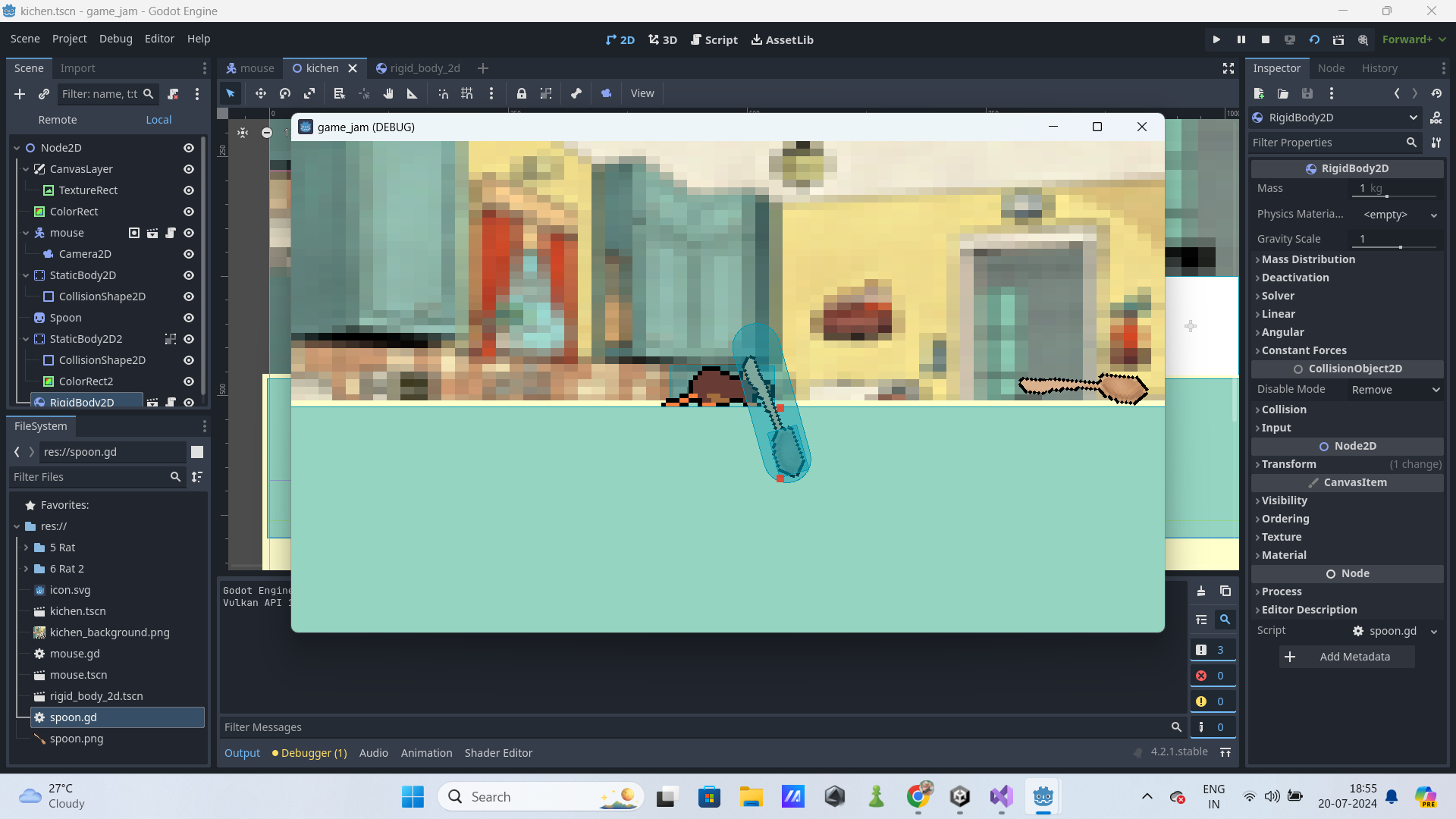Toggle grid snapping in viewport toolbar
Viewport: 1456px width, 819px height.
[467, 93]
